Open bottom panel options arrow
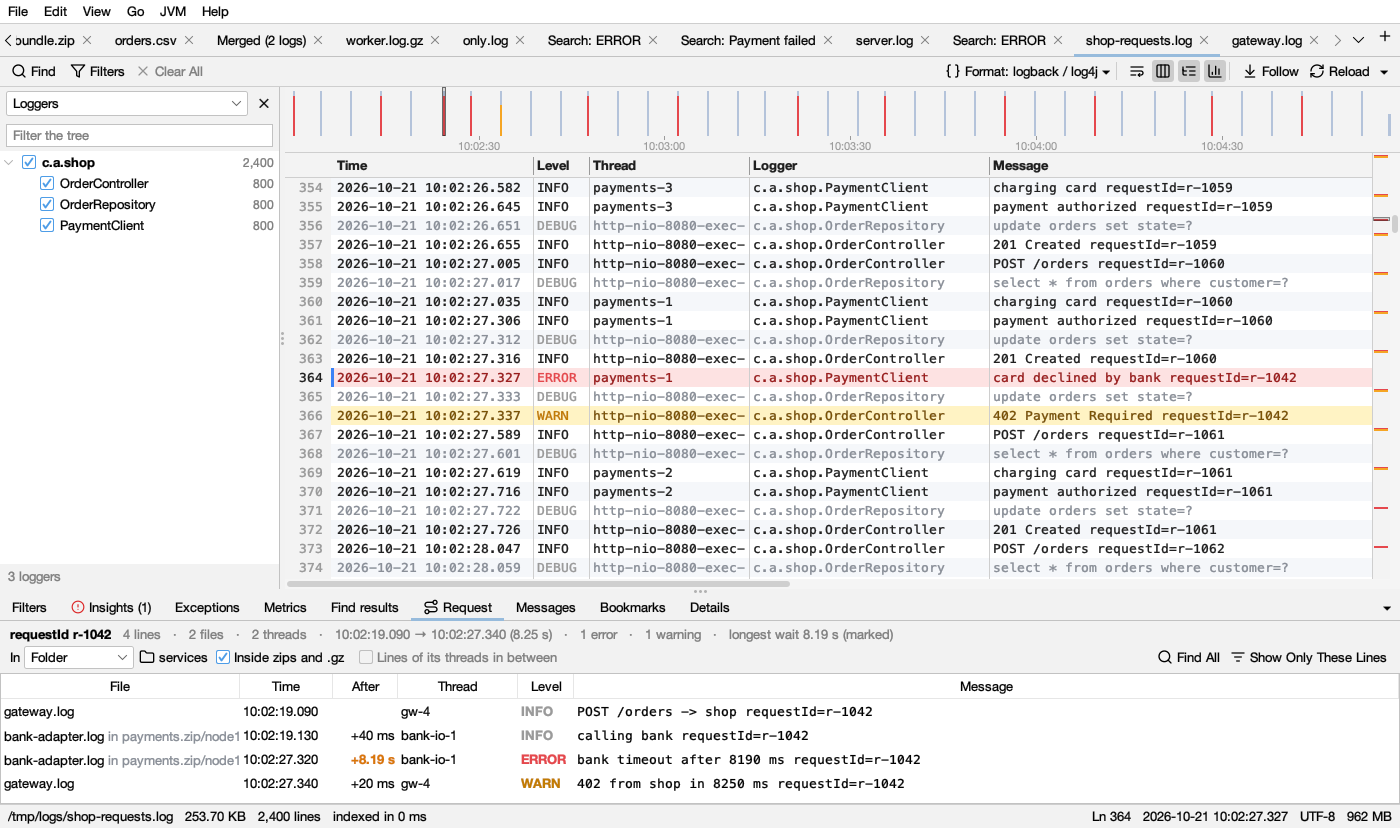The height and width of the screenshot is (828, 1400). 1387,608
